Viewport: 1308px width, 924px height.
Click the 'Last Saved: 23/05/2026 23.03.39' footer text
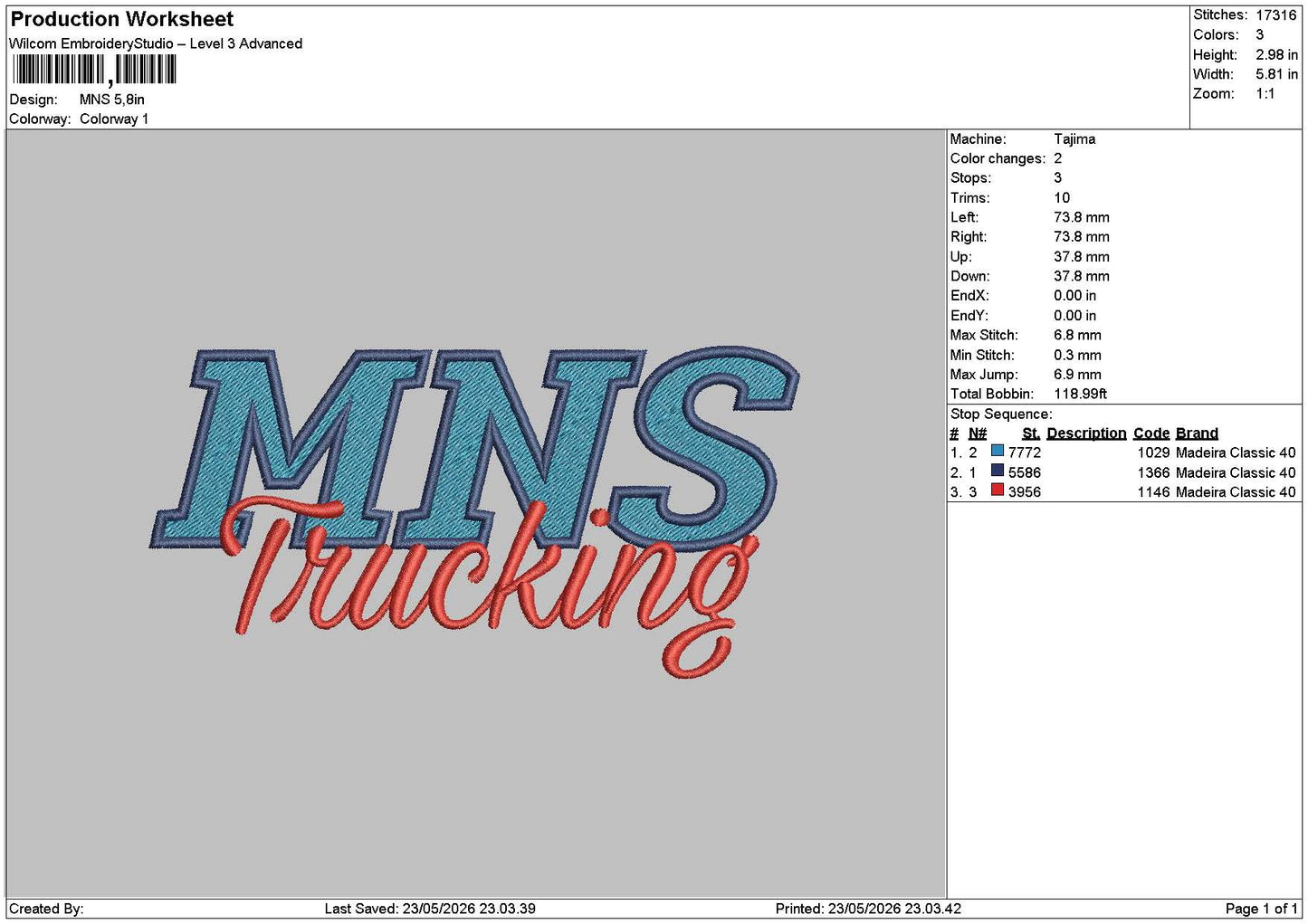tap(430, 909)
